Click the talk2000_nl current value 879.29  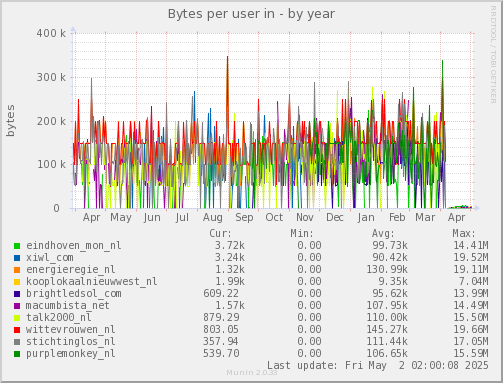point(221,318)
